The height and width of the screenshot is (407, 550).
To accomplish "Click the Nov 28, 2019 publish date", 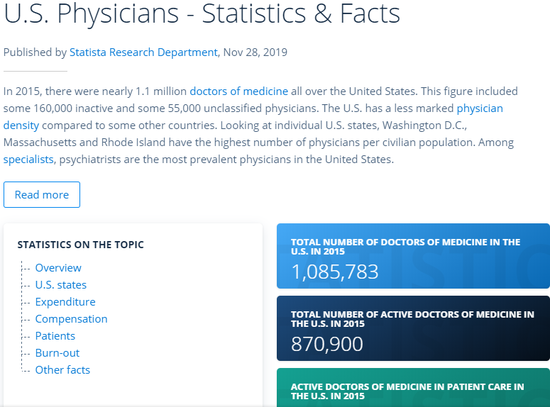I will (x=255, y=52).
